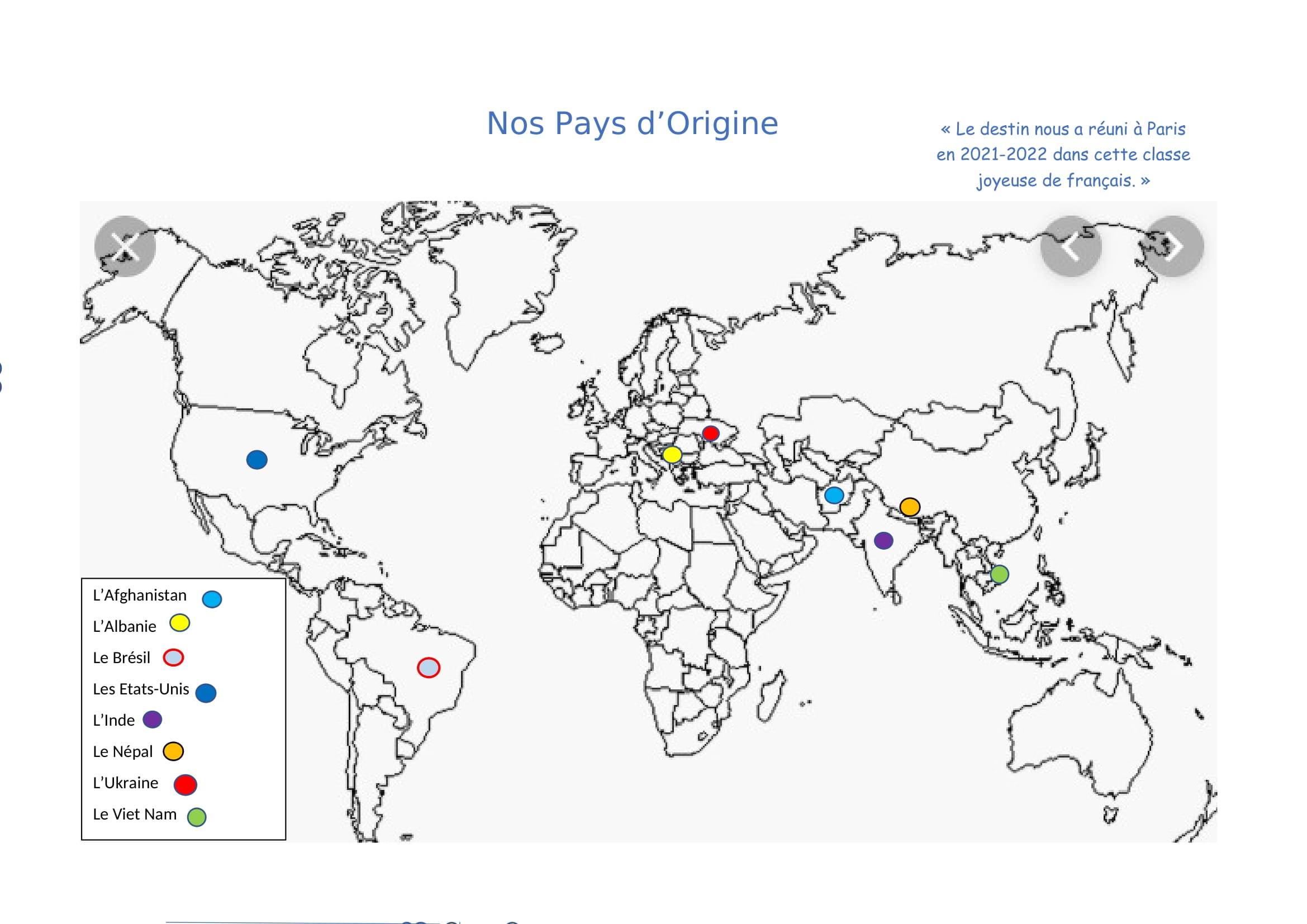
Task: Close the image viewer with the X
Action: (x=125, y=246)
